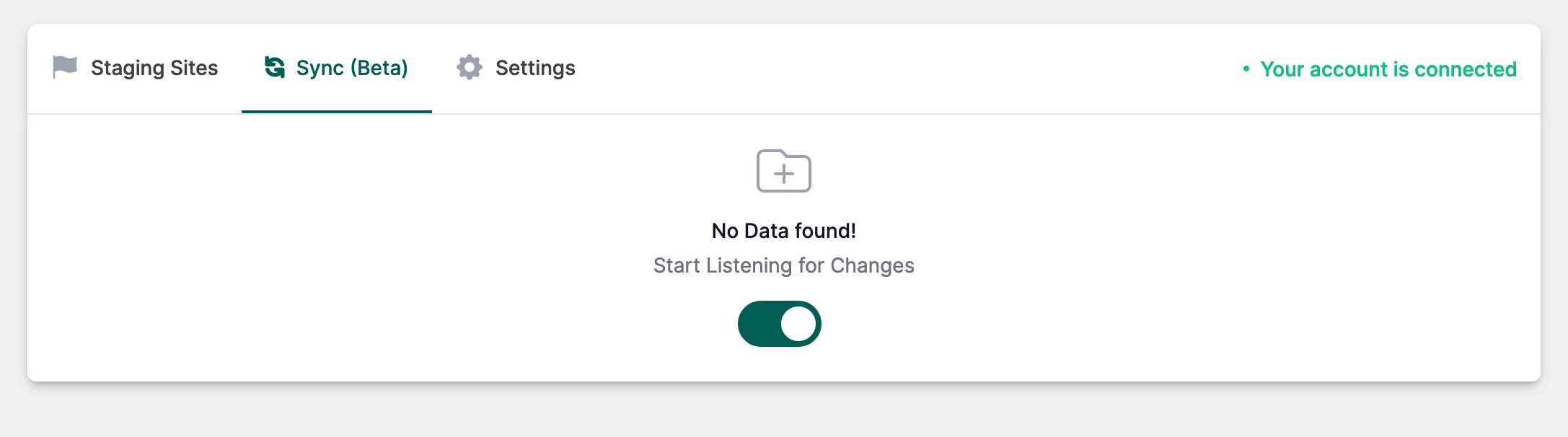Click the green track of the switch

(x=759, y=324)
